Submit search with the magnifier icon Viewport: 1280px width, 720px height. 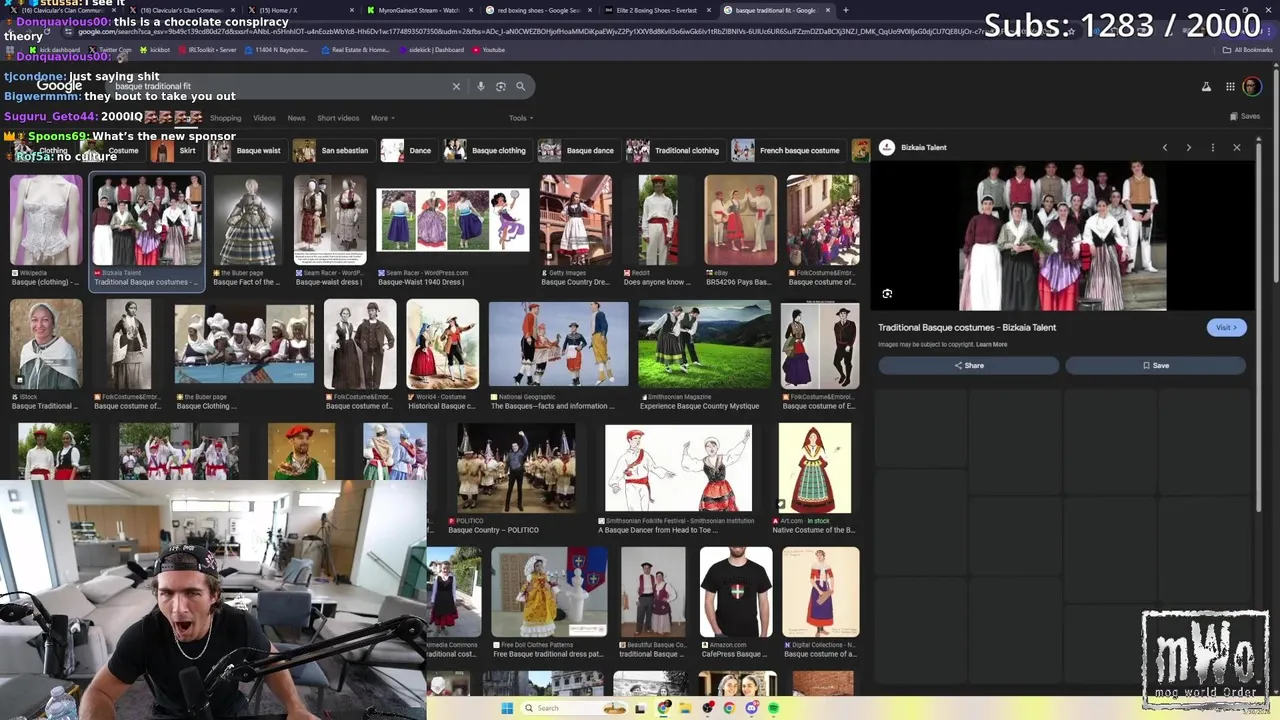[521, 87]
